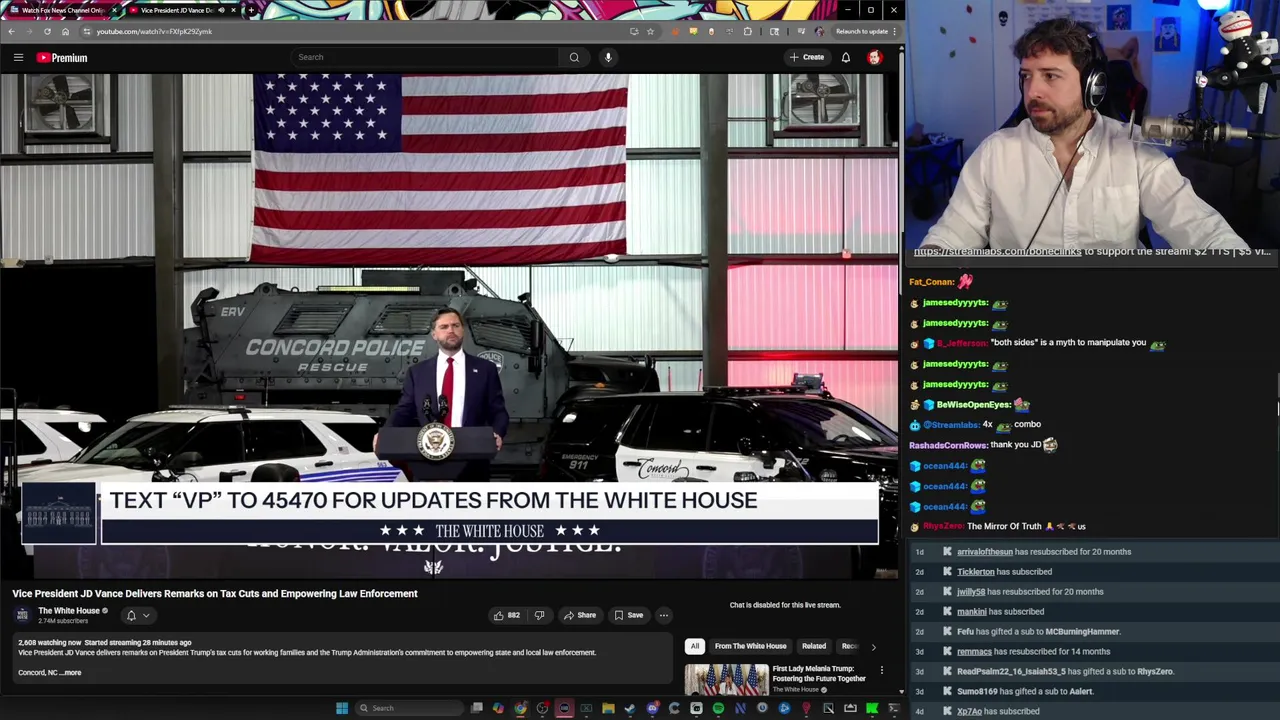Select the Related filter chip
1280x720 pixels.
click(x=814, y=646)
